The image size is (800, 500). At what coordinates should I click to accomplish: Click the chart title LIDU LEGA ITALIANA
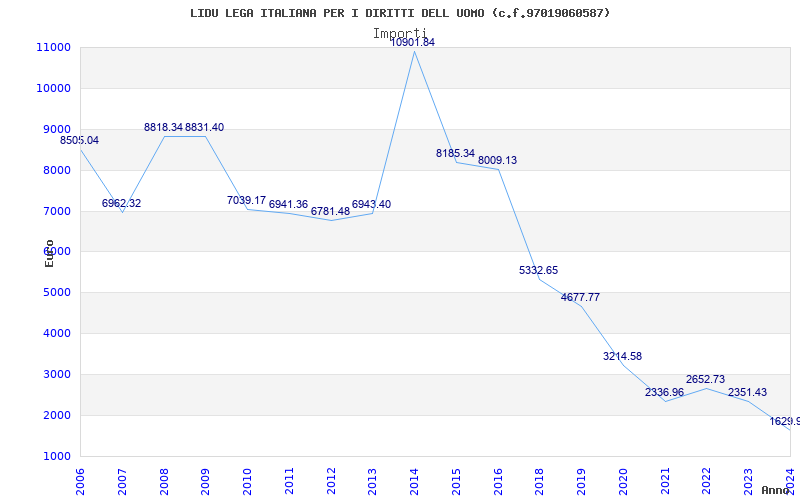(400, 13)
